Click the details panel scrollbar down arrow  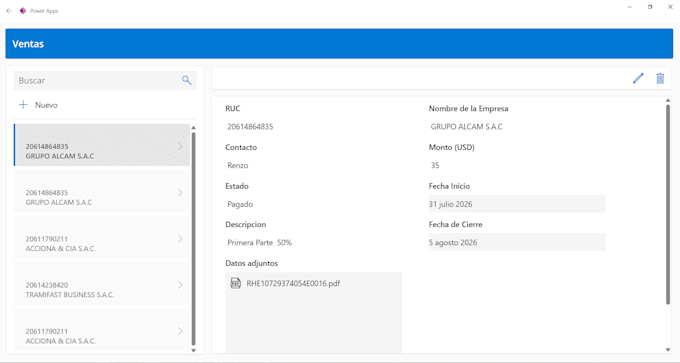[x=668, y=350]
